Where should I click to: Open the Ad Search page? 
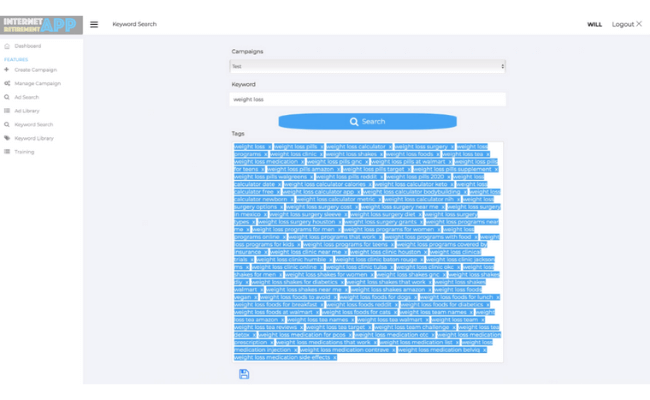(27, 97)
